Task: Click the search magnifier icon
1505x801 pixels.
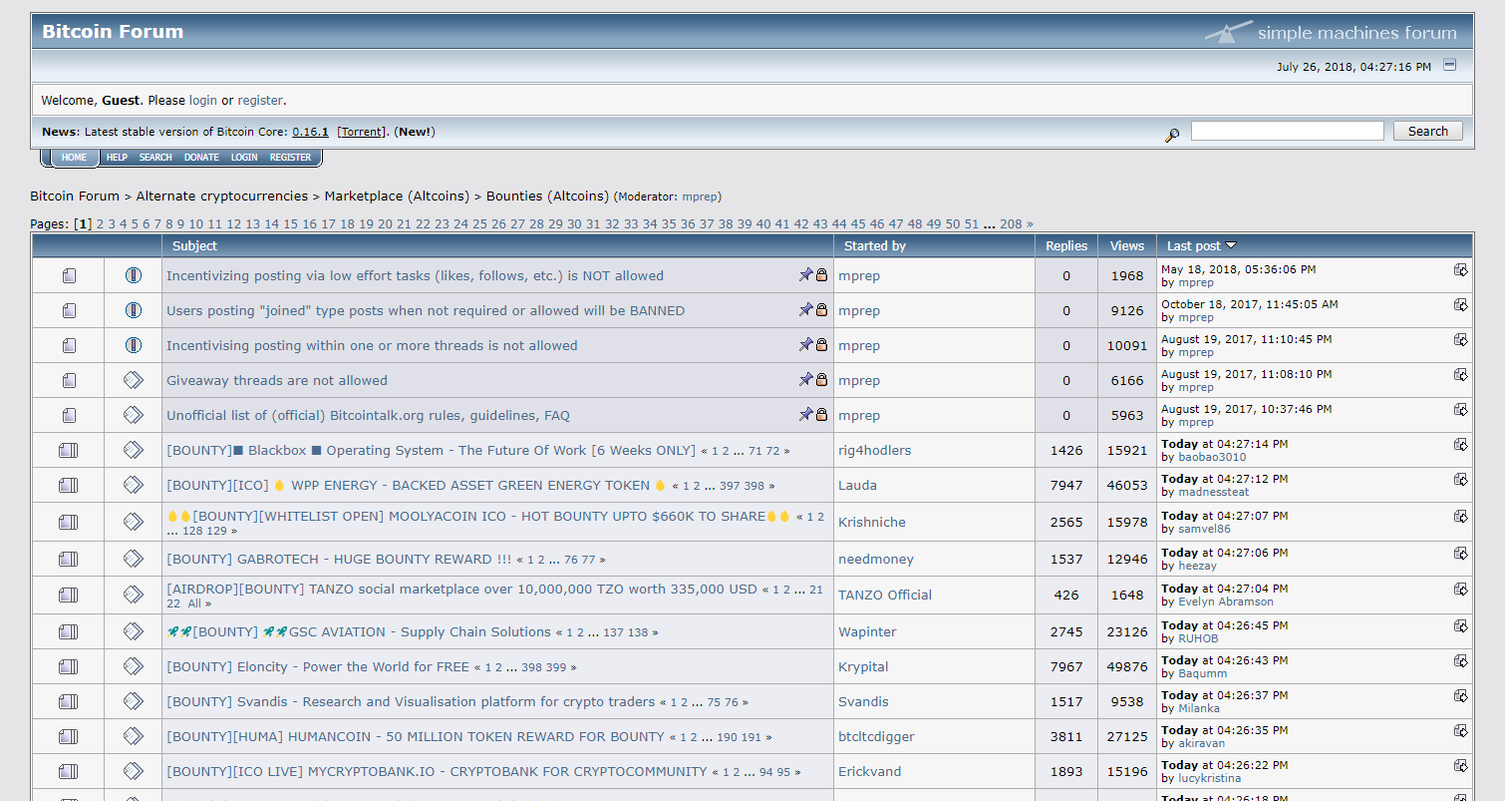Action: click(1172, 134)
